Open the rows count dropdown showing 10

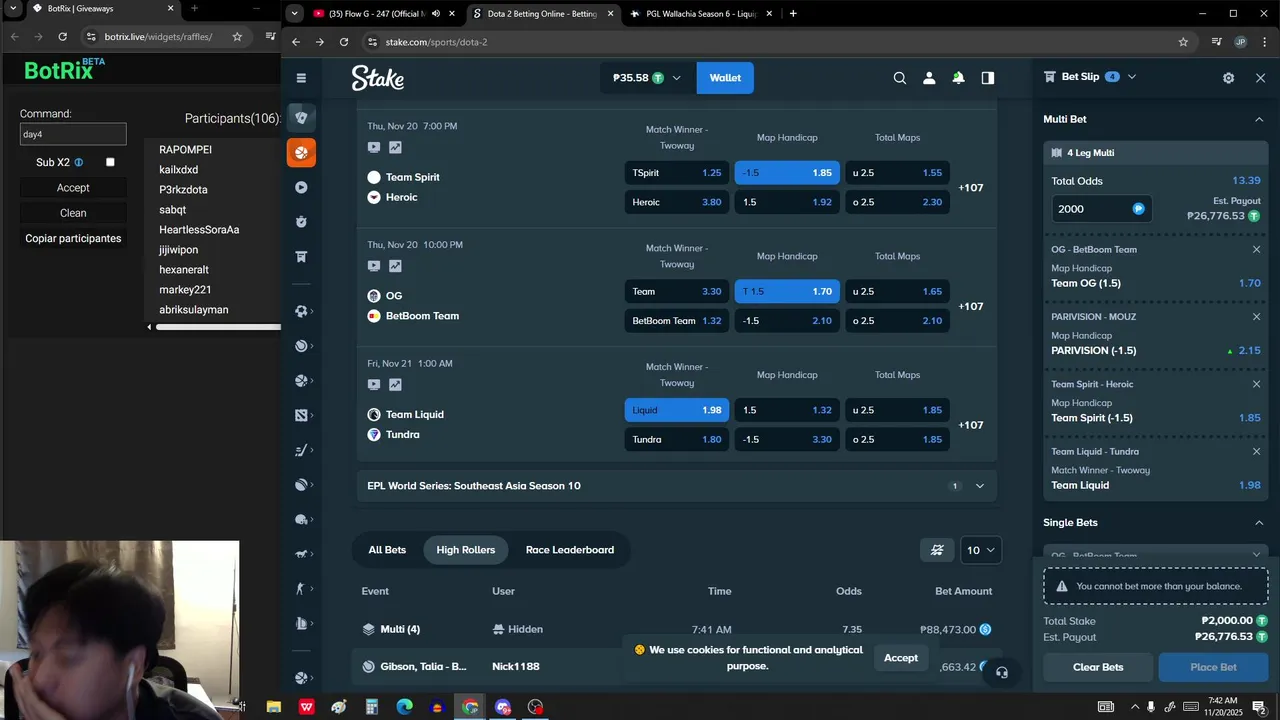[x=980, y=550]
